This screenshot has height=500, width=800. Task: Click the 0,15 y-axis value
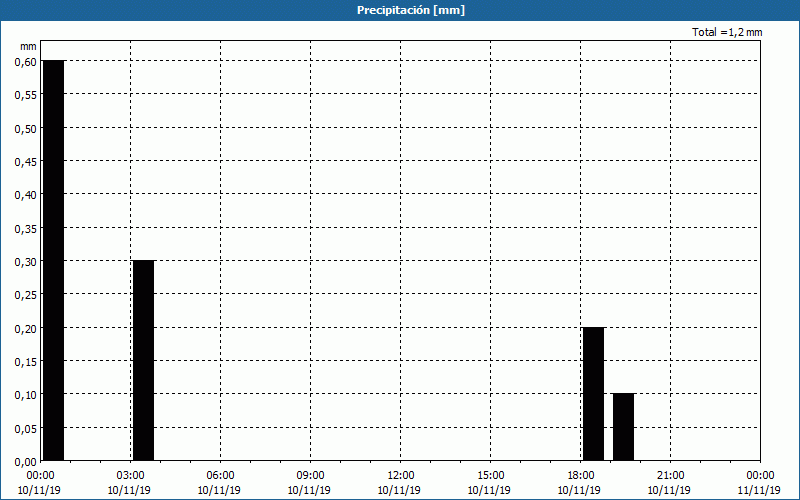26,362
